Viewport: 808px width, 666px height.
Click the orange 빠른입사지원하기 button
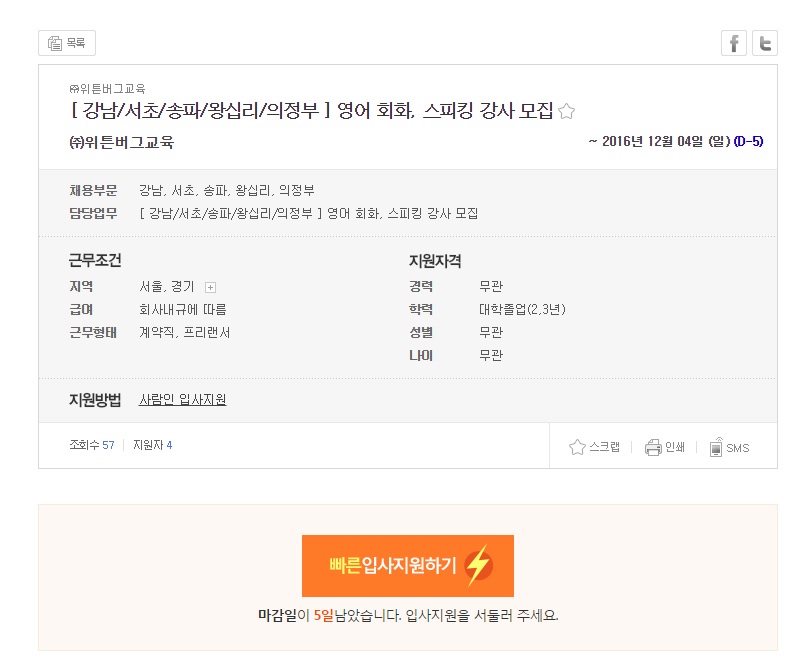408,565
